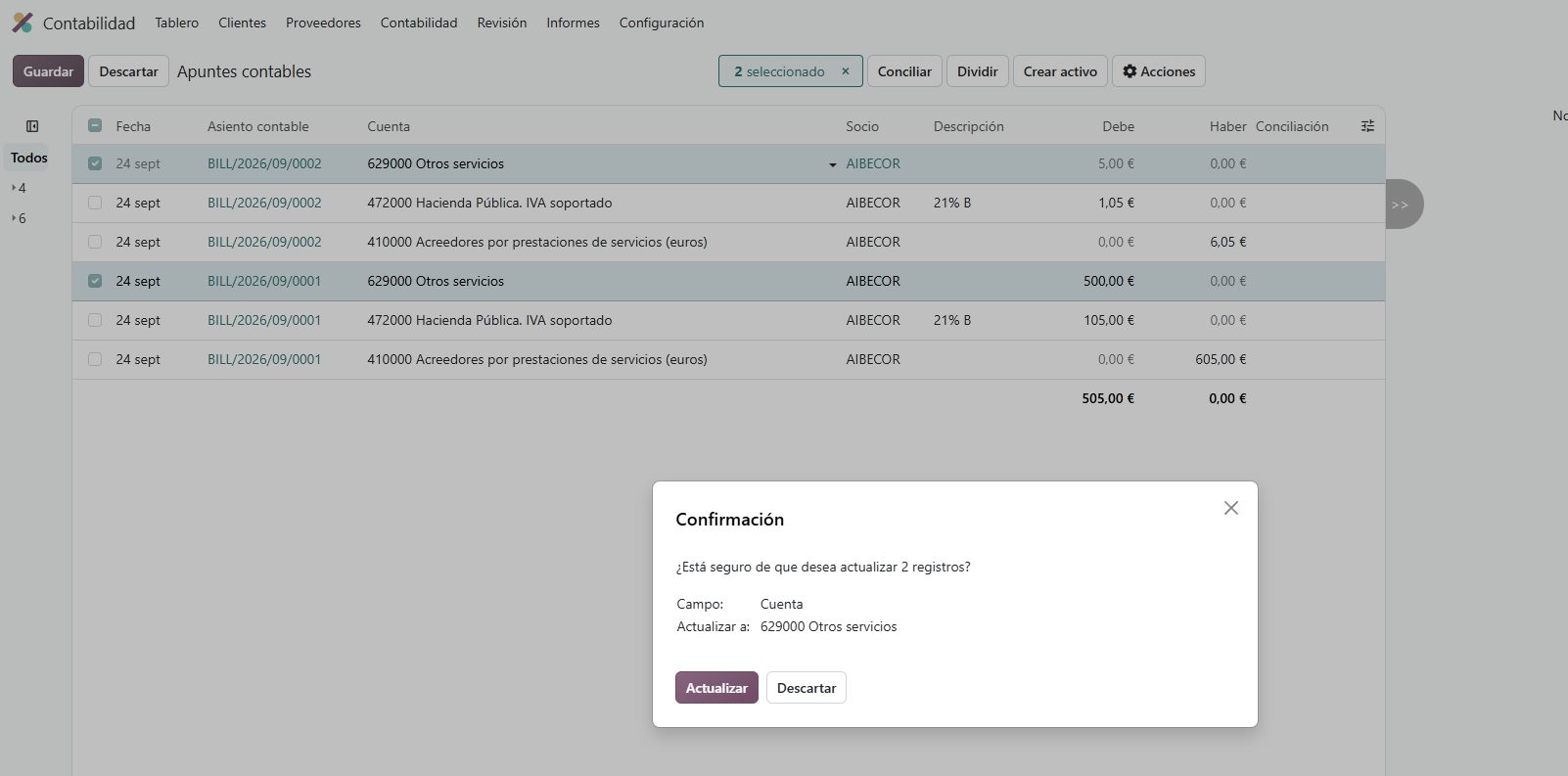Click the Contabilidad app name in navbar
1568x776 pixels.
[89, 23]
